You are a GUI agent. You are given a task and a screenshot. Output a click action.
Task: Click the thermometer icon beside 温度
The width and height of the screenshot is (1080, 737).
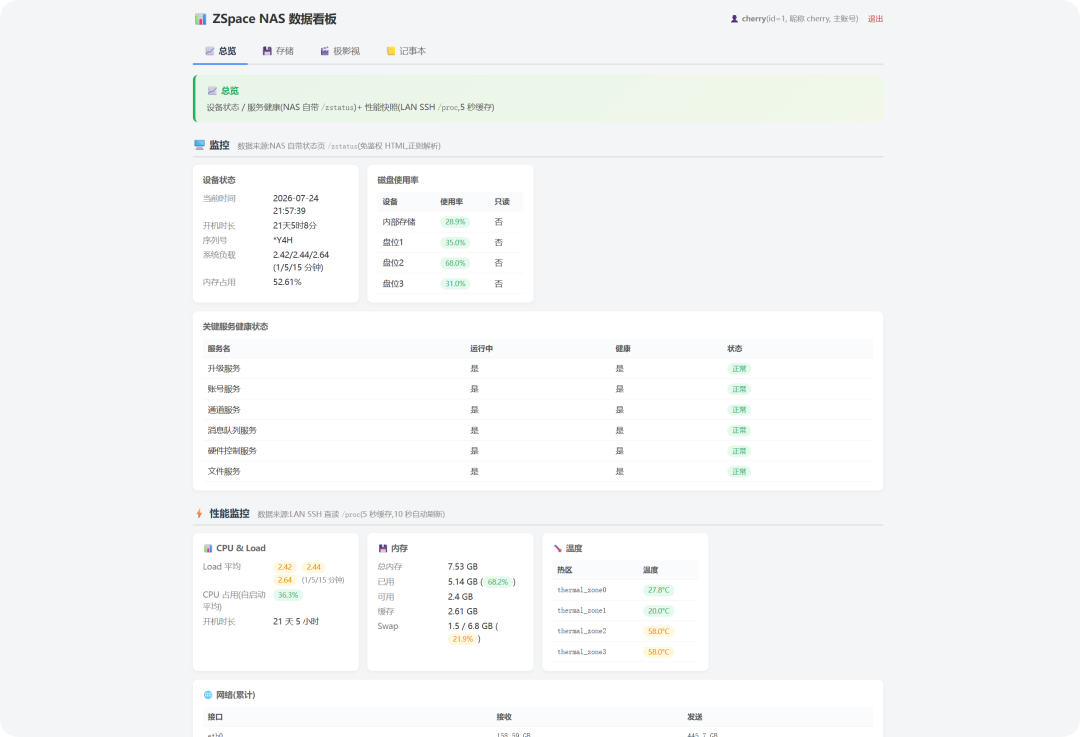tap(558, 548)
